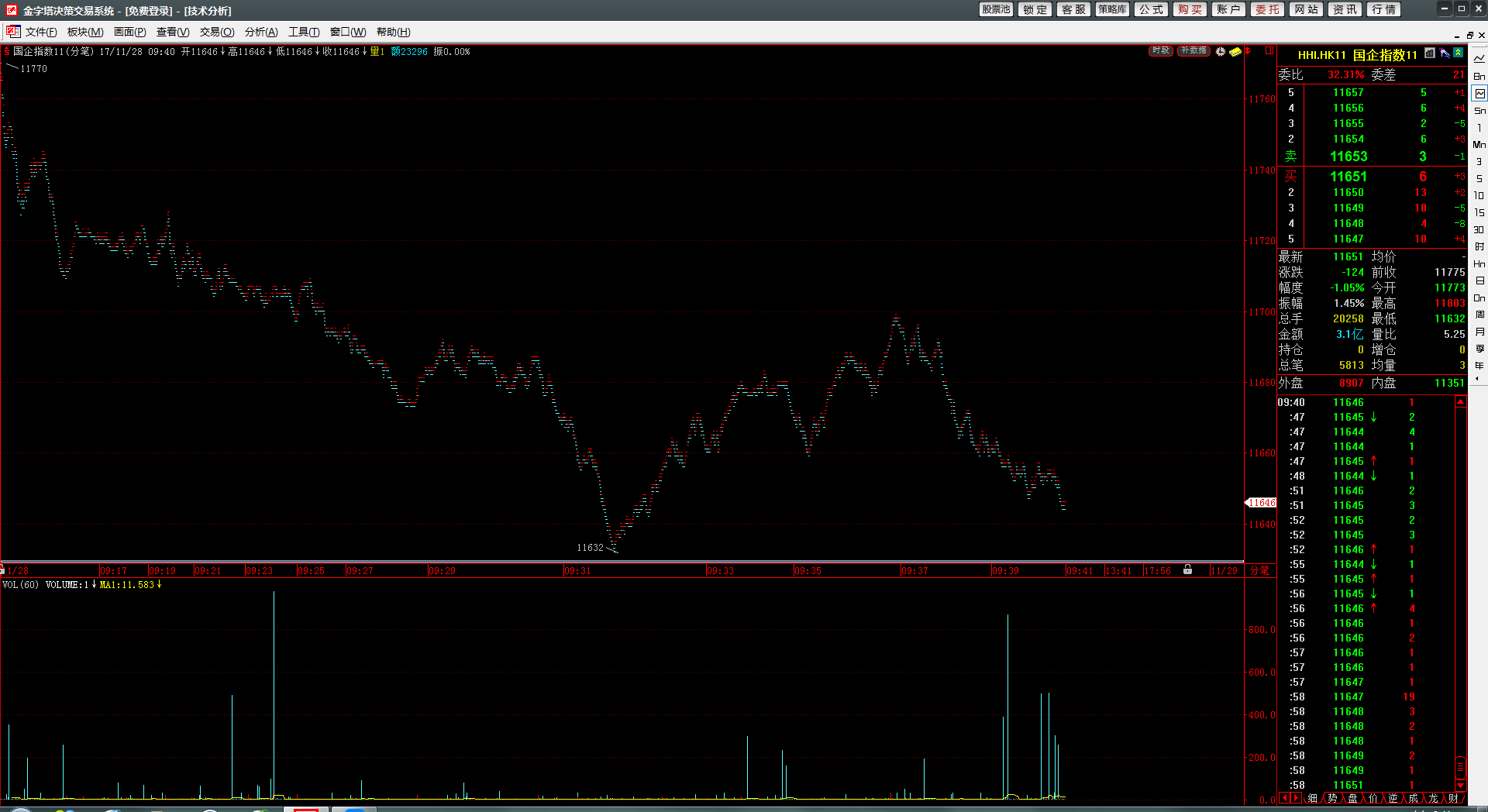The height and width of the screenshot is (812, 1488).
Task: Click the 购买 button
Action: click(x=1190, y=9)
